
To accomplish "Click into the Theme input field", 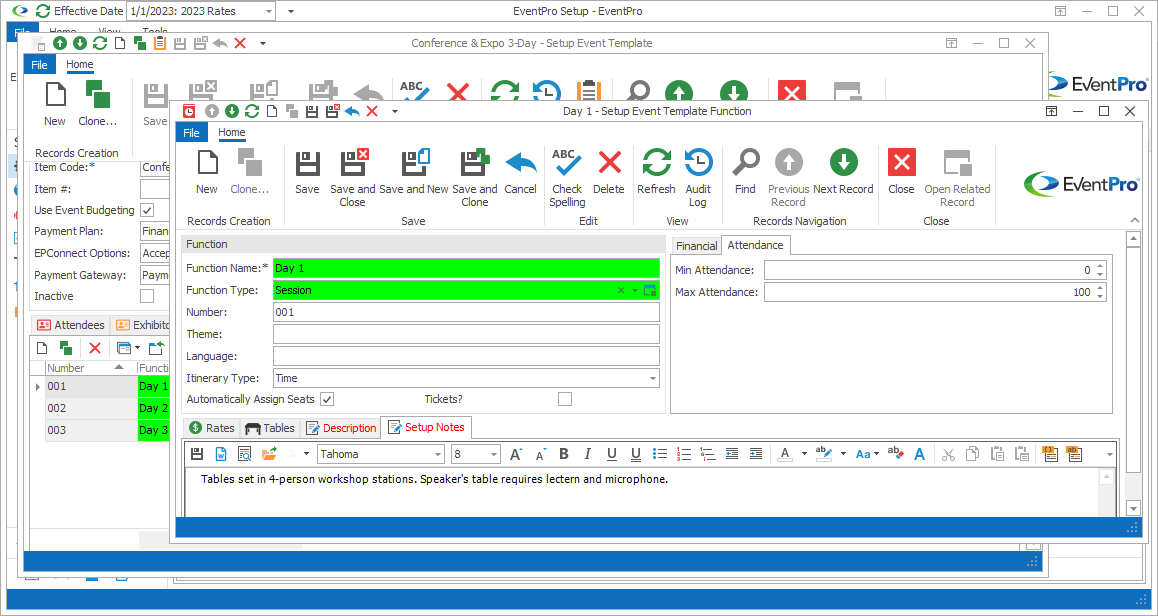I will point(466,334).
